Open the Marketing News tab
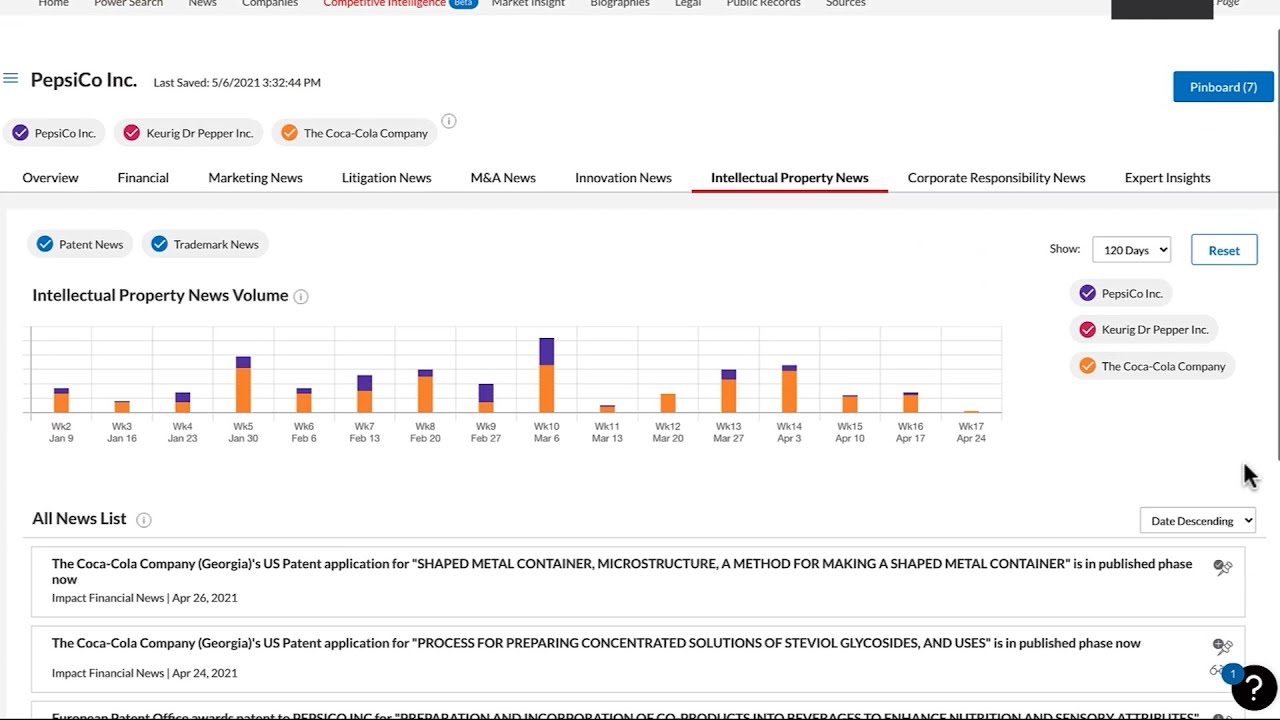 [255, 177]
